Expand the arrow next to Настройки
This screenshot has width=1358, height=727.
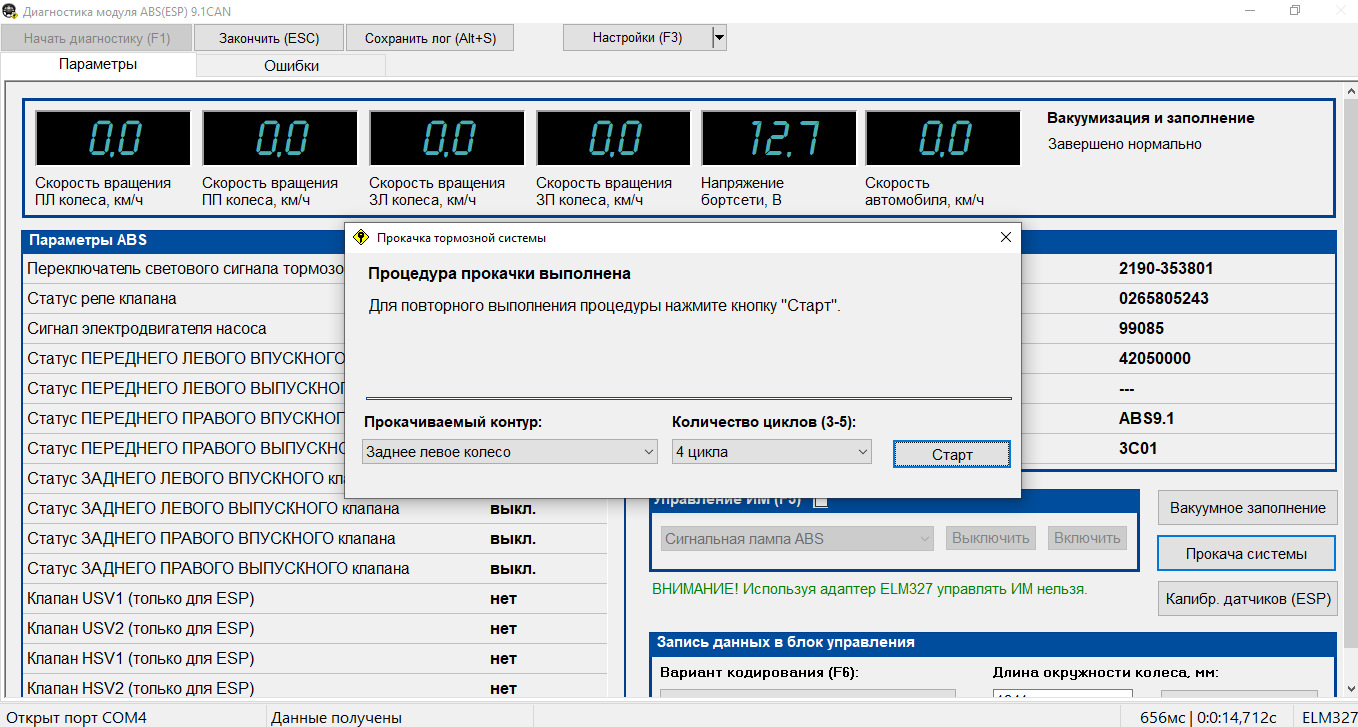(x=720, y=38)
